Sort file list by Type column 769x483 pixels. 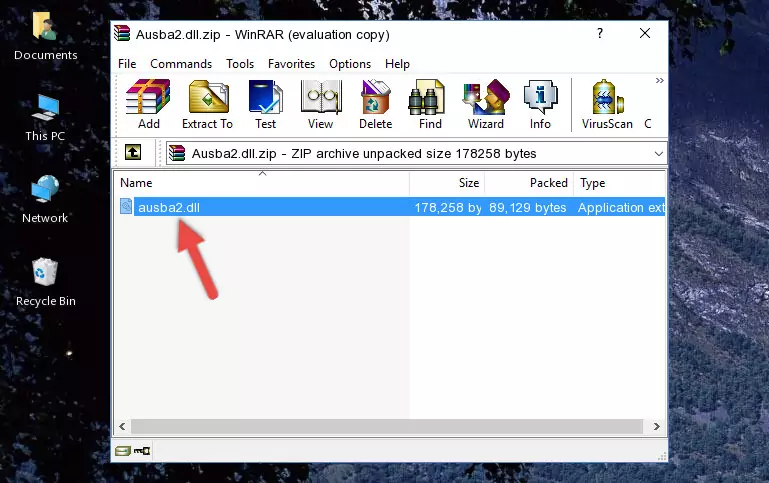(619, 183)
